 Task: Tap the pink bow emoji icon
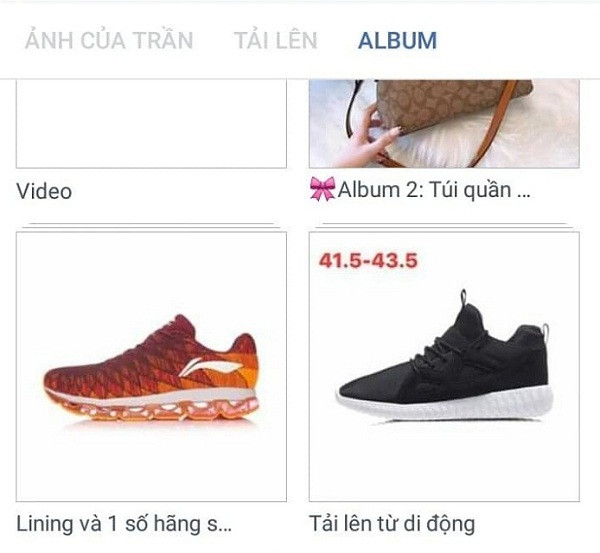tap(322, 188)
